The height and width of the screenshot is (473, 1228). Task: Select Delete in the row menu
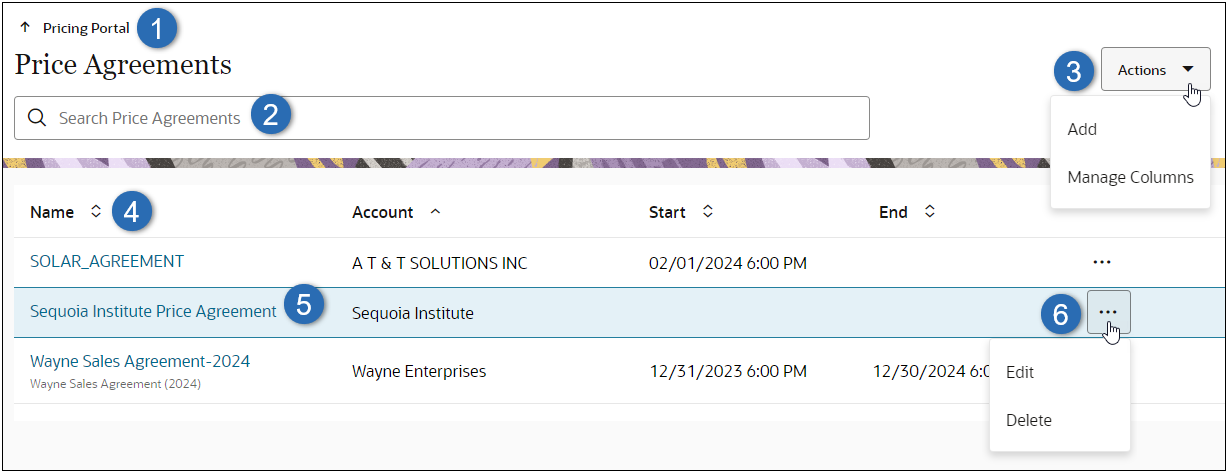1029,420
